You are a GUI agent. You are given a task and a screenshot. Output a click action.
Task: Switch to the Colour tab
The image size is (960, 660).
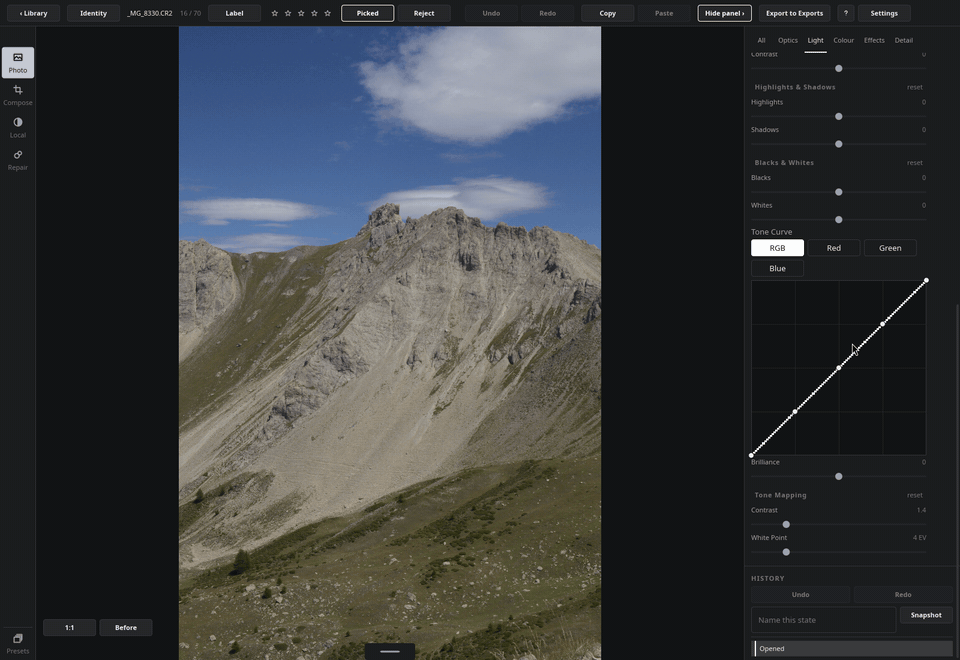(x=843, y=40)
